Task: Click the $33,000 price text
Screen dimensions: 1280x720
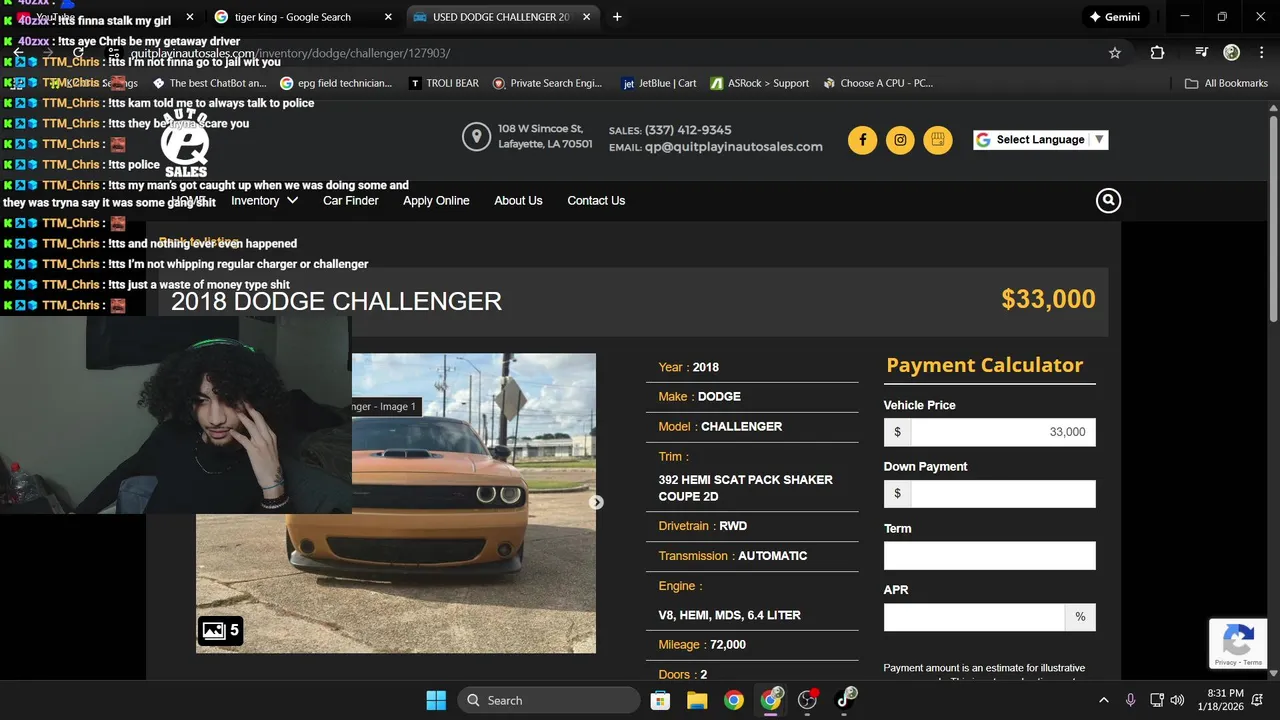Action: (1048, 299)
